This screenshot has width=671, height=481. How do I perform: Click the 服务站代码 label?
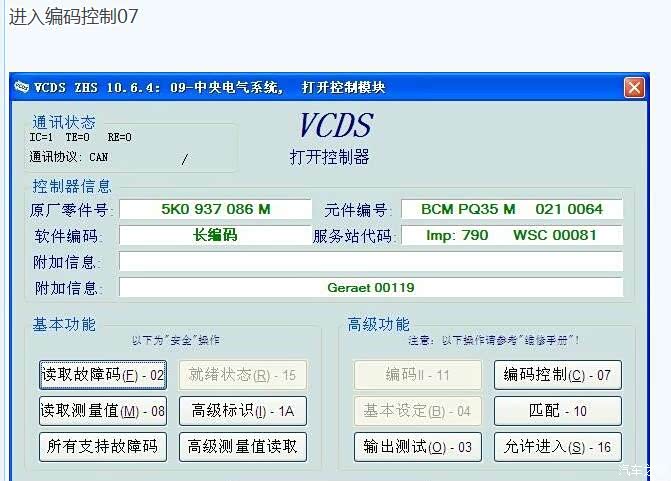(353, 236)
